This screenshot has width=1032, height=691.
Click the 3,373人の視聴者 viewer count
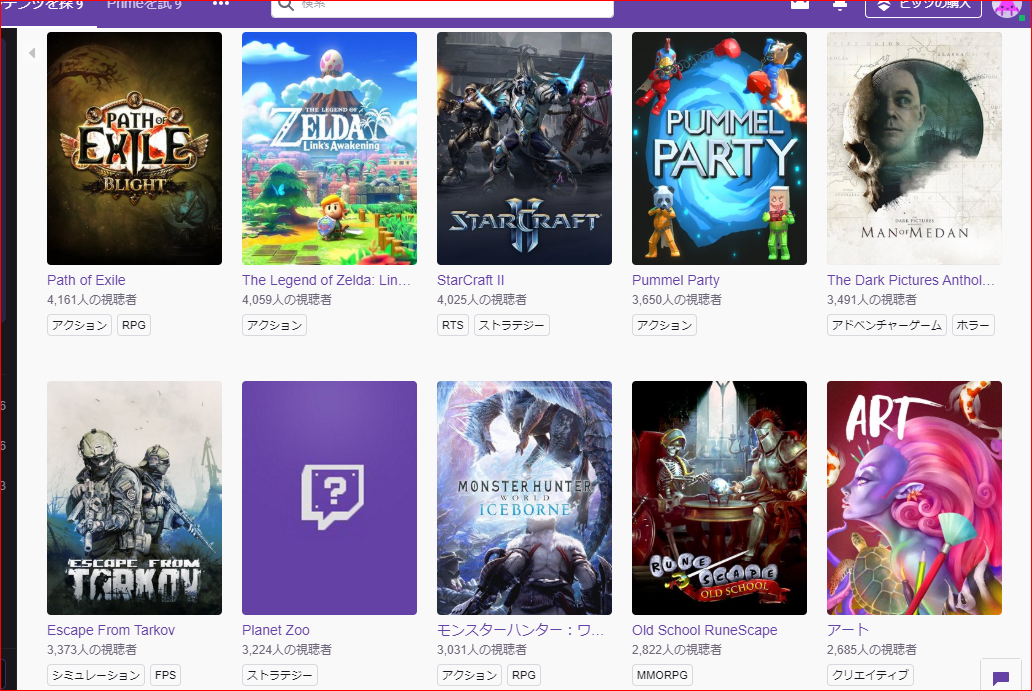[x=92, y=650]
